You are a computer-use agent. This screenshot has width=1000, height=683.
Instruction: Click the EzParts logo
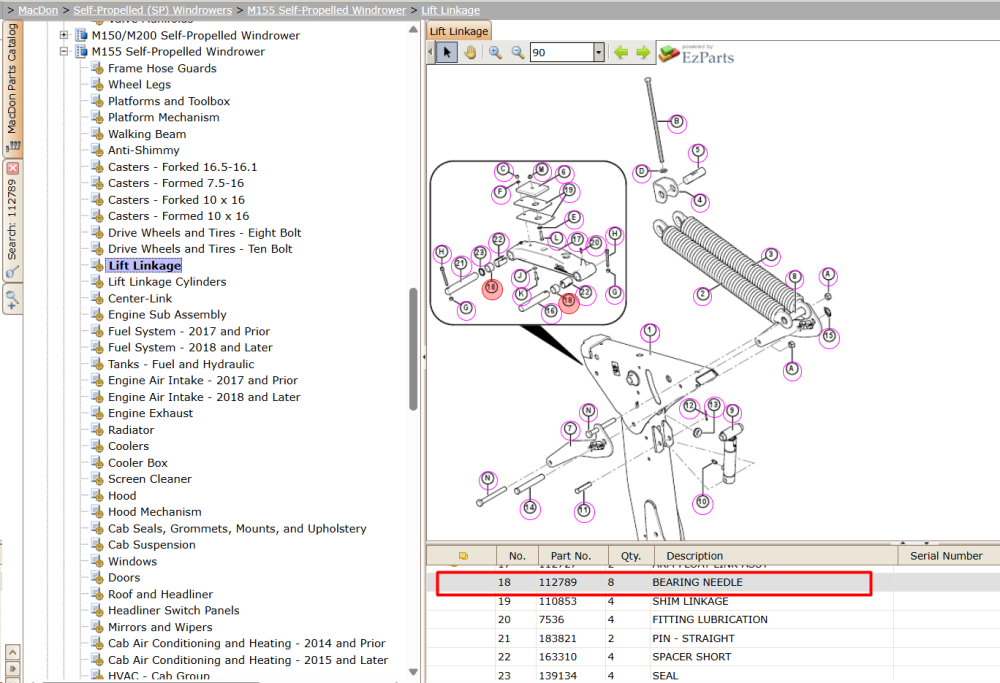click(696, 54)
